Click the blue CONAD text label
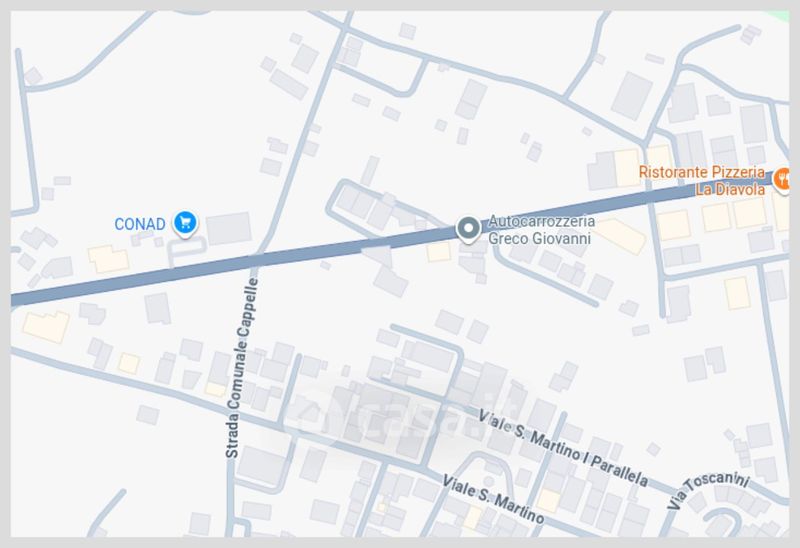This screenshot has height=548, width=800. pos(140,224)
